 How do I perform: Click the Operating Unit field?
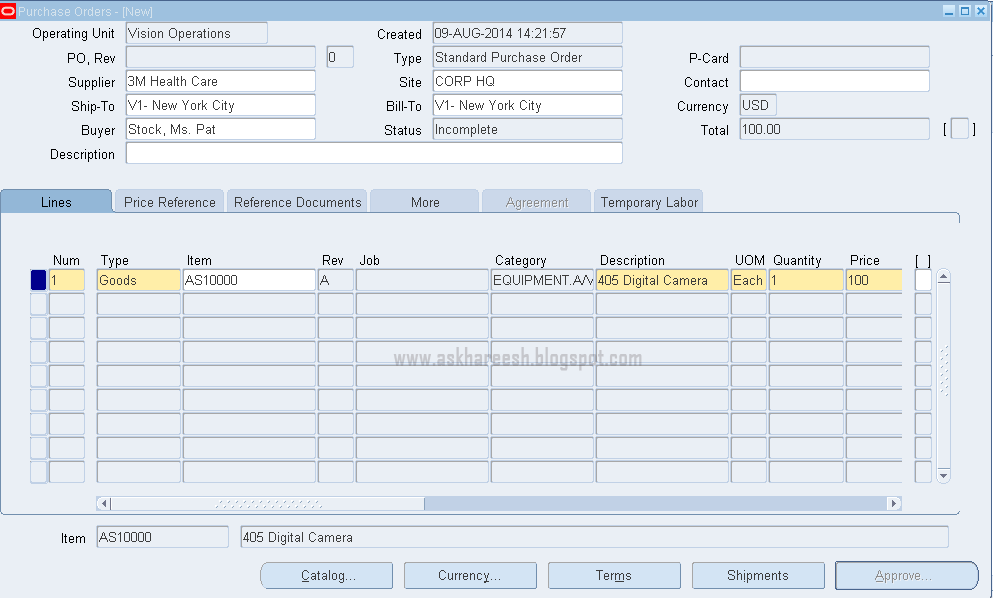click(196, 34)
